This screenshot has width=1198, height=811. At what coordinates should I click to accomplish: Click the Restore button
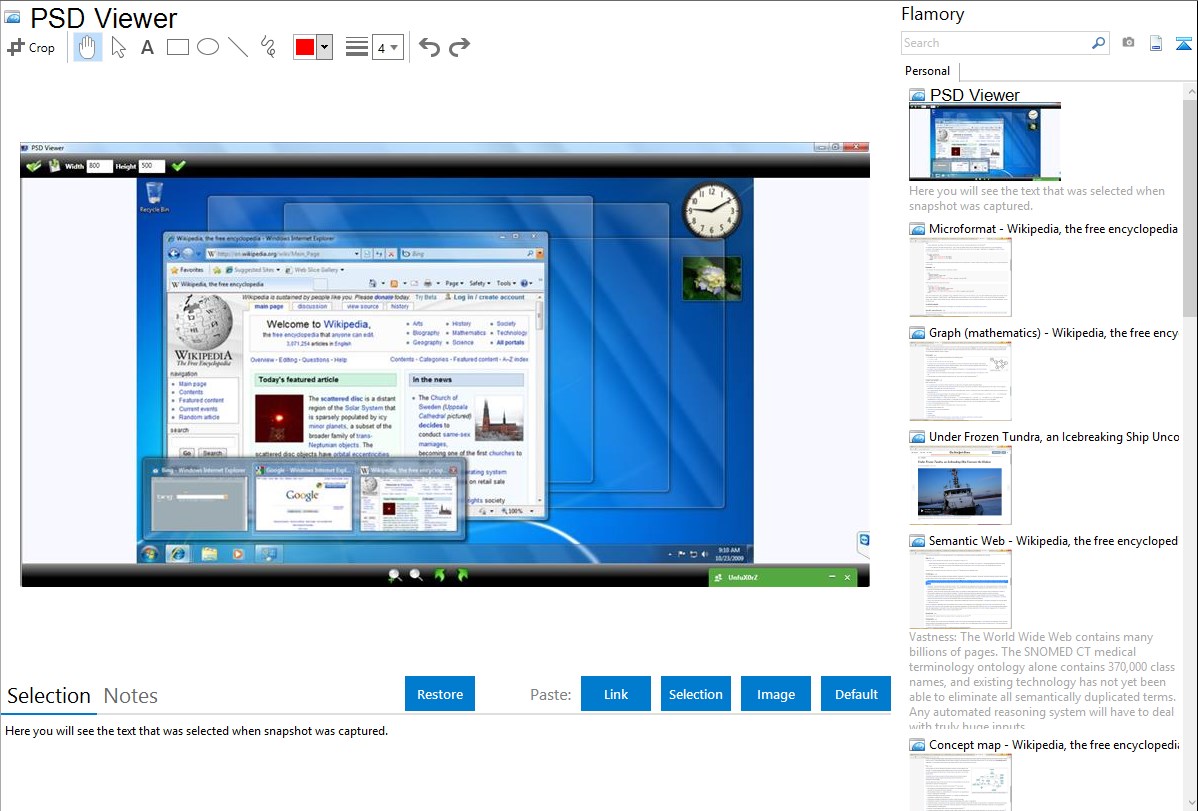(x=440, y=694)
